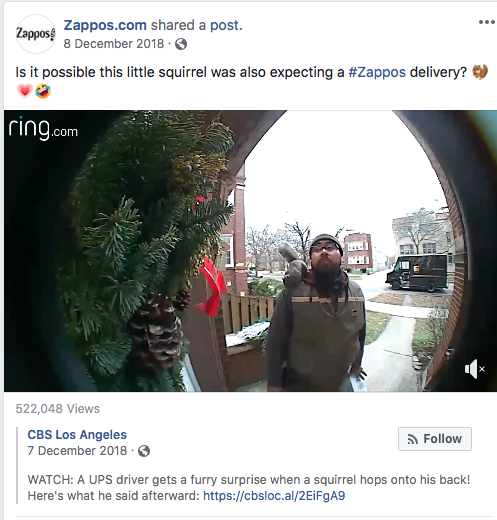Click the RSS icon on the Follow button

pos(413,439)
